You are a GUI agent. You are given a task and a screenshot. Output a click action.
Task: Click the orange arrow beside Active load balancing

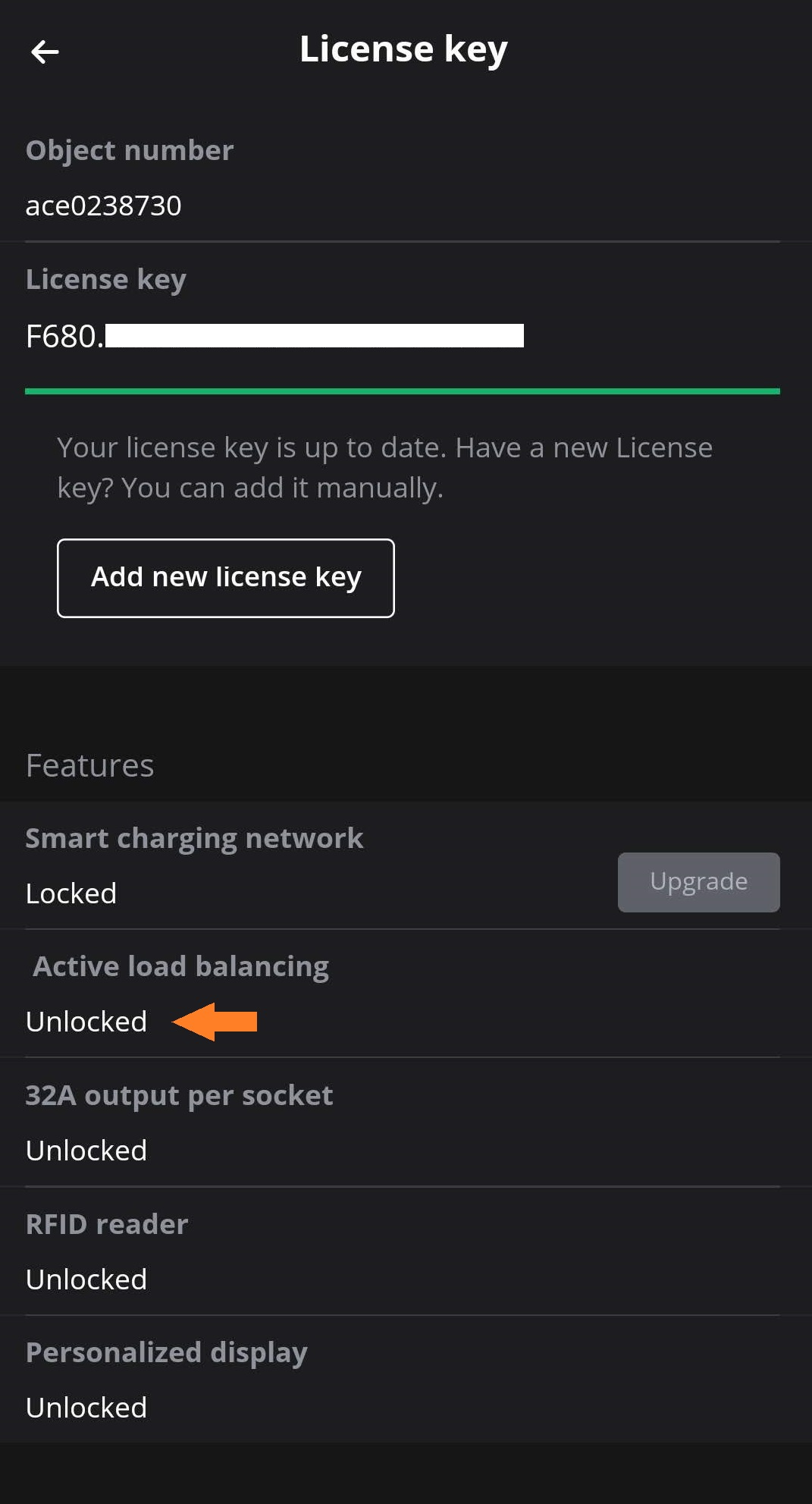pyautogui.click(x=215, y=1022)
